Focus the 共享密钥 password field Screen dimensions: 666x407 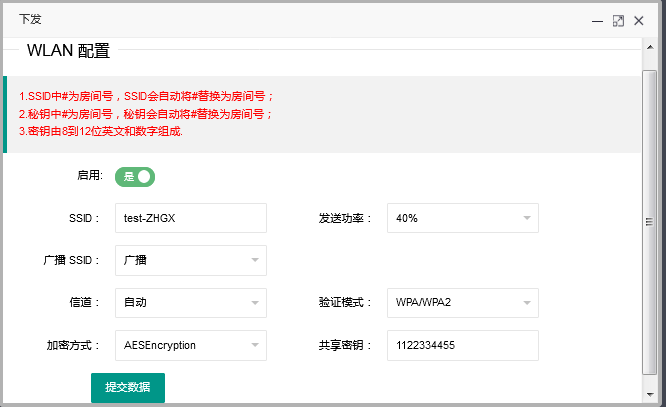coord(463,345)
